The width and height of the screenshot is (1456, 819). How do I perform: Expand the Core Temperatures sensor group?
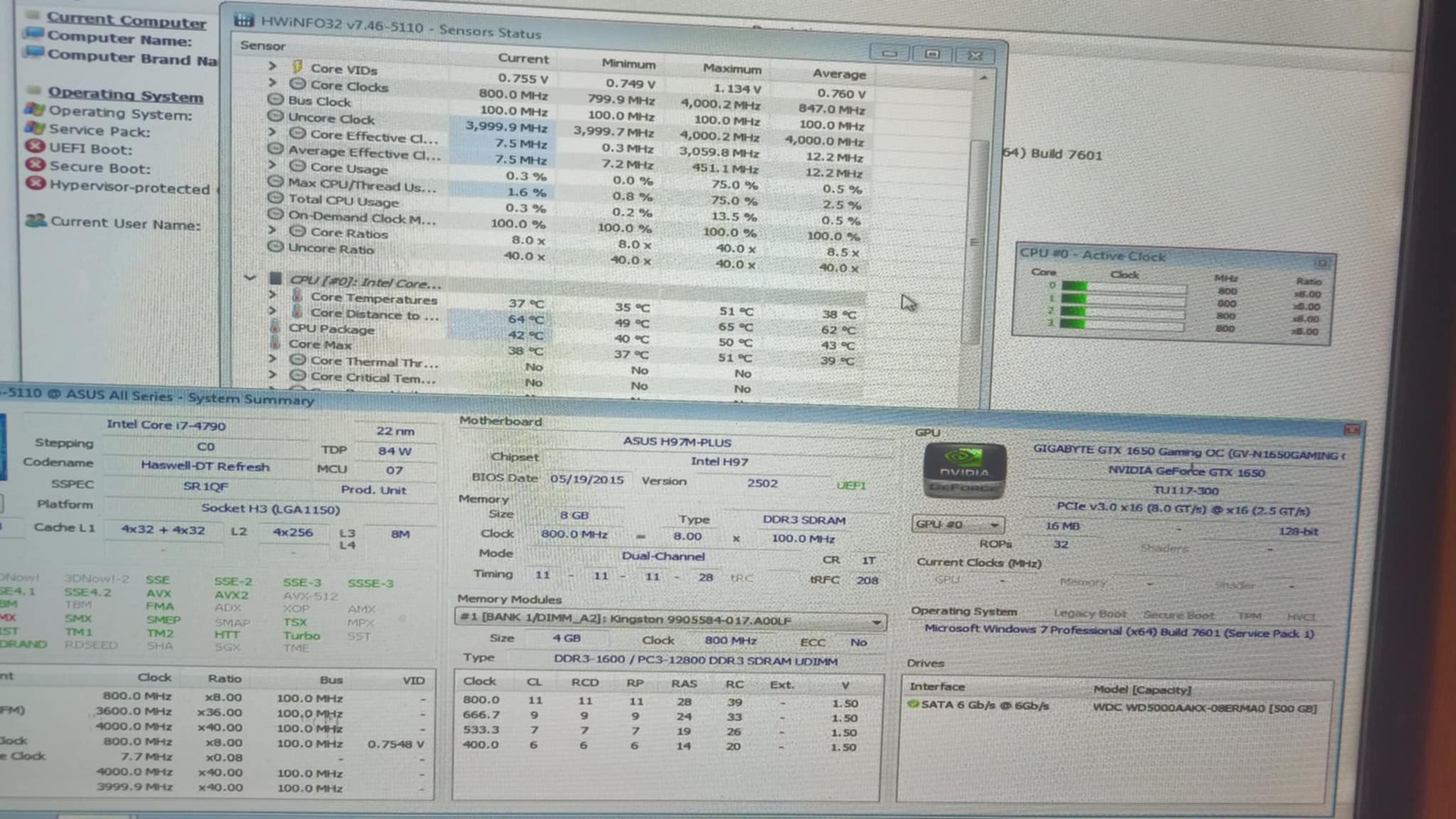pyautogui.click(x=272, y=295)
